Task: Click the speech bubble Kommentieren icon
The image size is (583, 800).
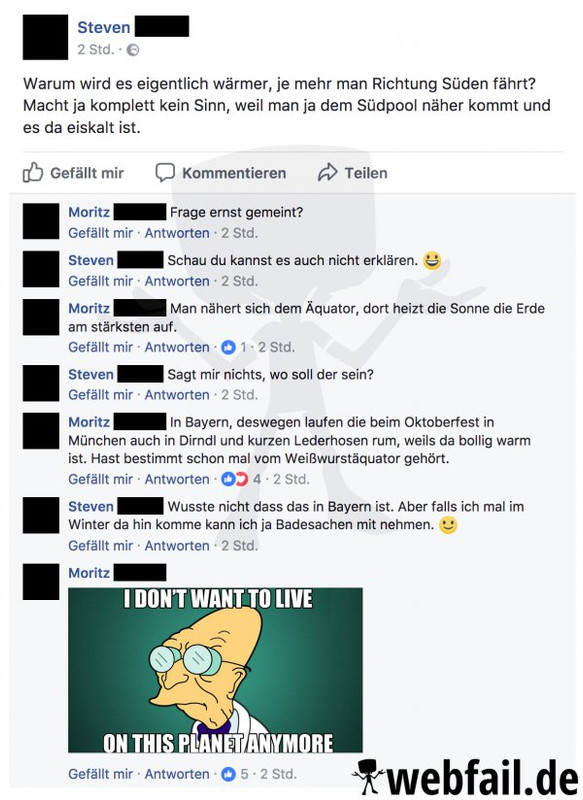Action: (165, 172)
